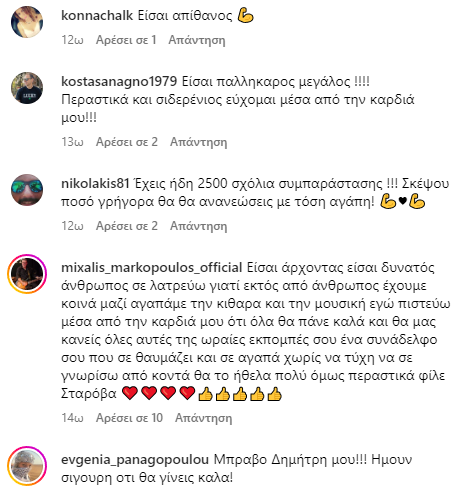Open 'Αρέσει σε 2' likes for nikolakis81
Screen dimensions: 463x492
click(127, 226)
